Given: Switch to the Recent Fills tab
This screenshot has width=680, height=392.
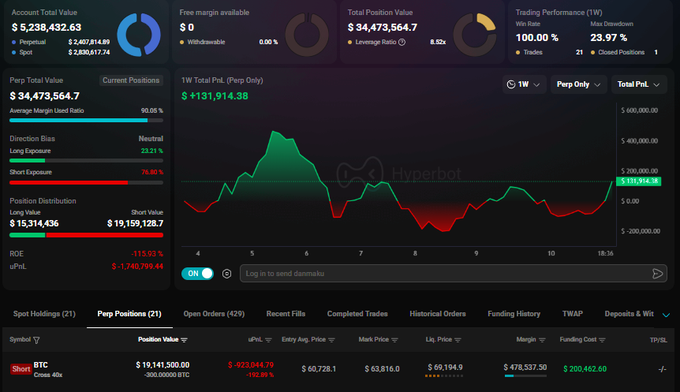Looking at the screenshot, I should (286, 314).
